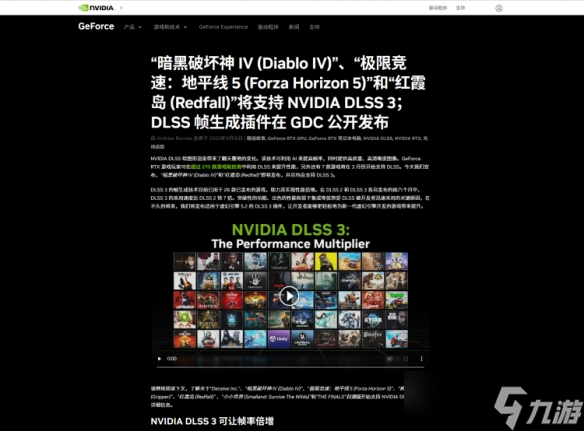Click the NVIDIA logo in the top bar

pos(96,7)
